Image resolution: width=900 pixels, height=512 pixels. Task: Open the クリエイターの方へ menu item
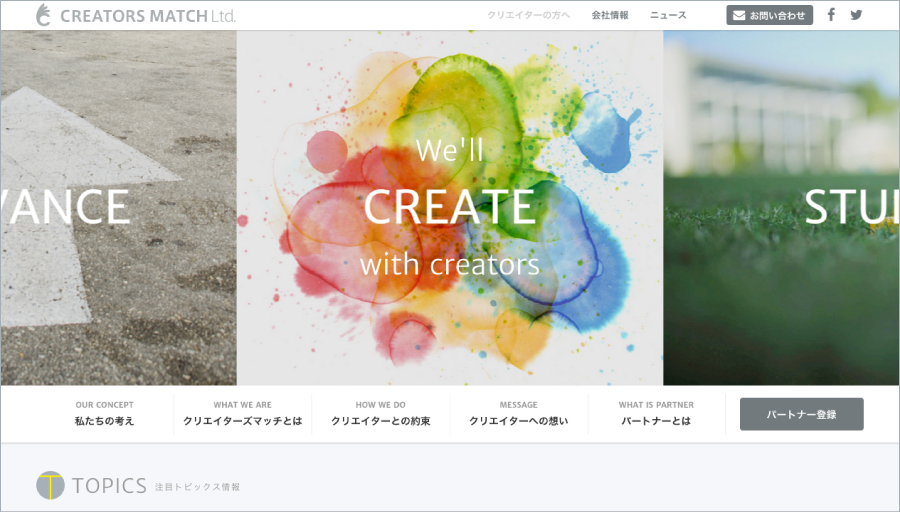coord(528,15)
